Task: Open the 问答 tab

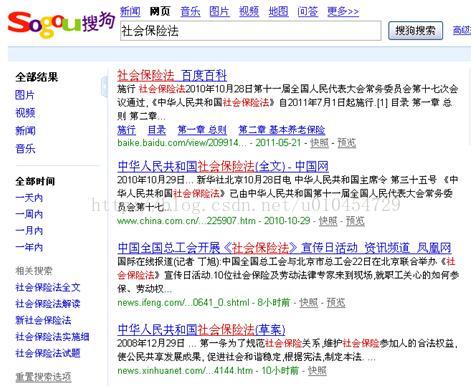Action: (x=308, y=11)
